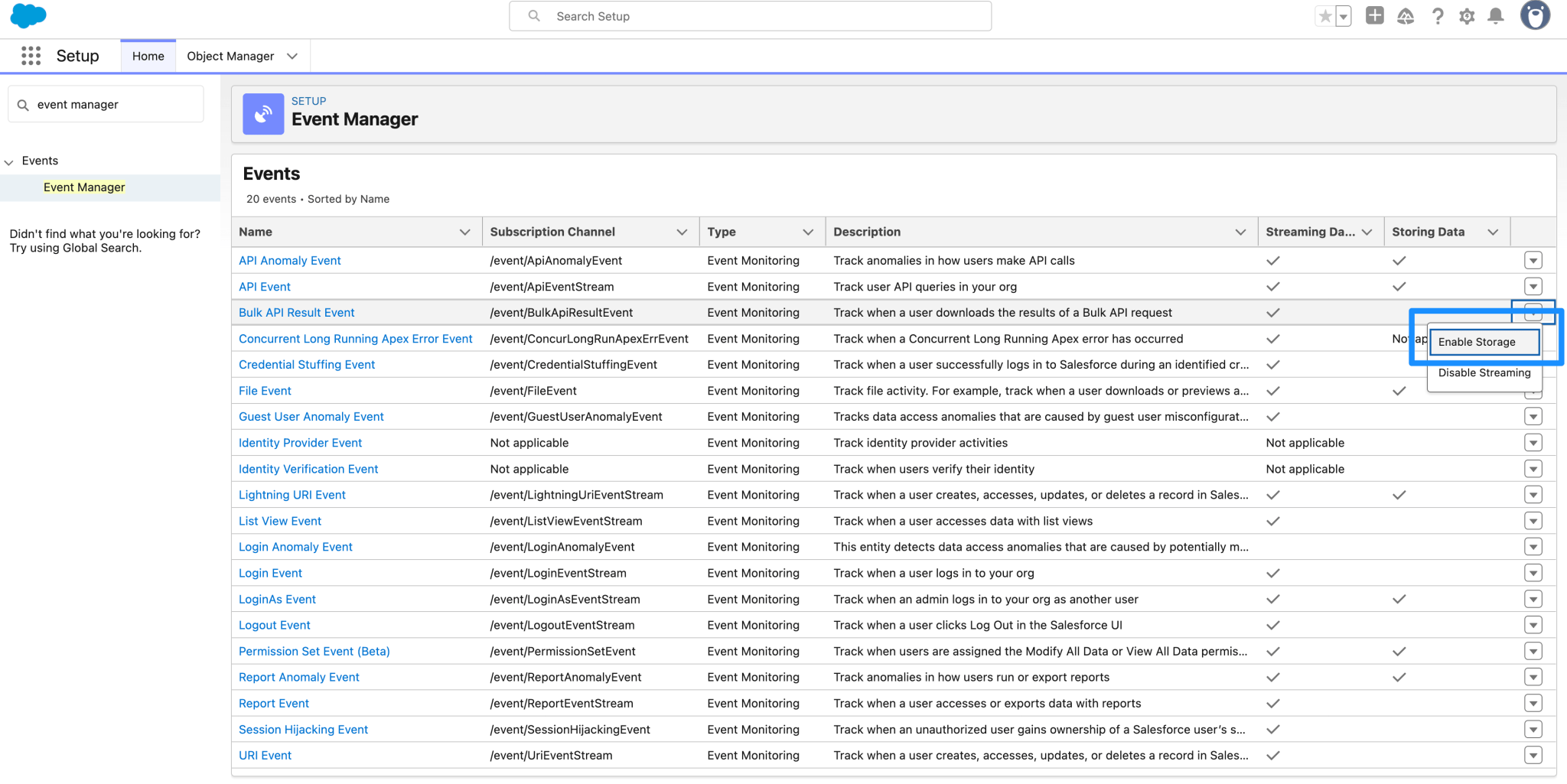
Task: Open the Name column header dropdown
Action: click(x=465, y=231)
